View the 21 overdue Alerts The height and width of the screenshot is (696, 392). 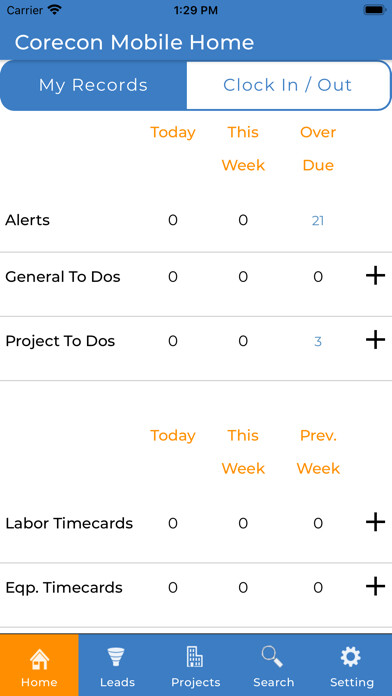(x=318, y=221)
